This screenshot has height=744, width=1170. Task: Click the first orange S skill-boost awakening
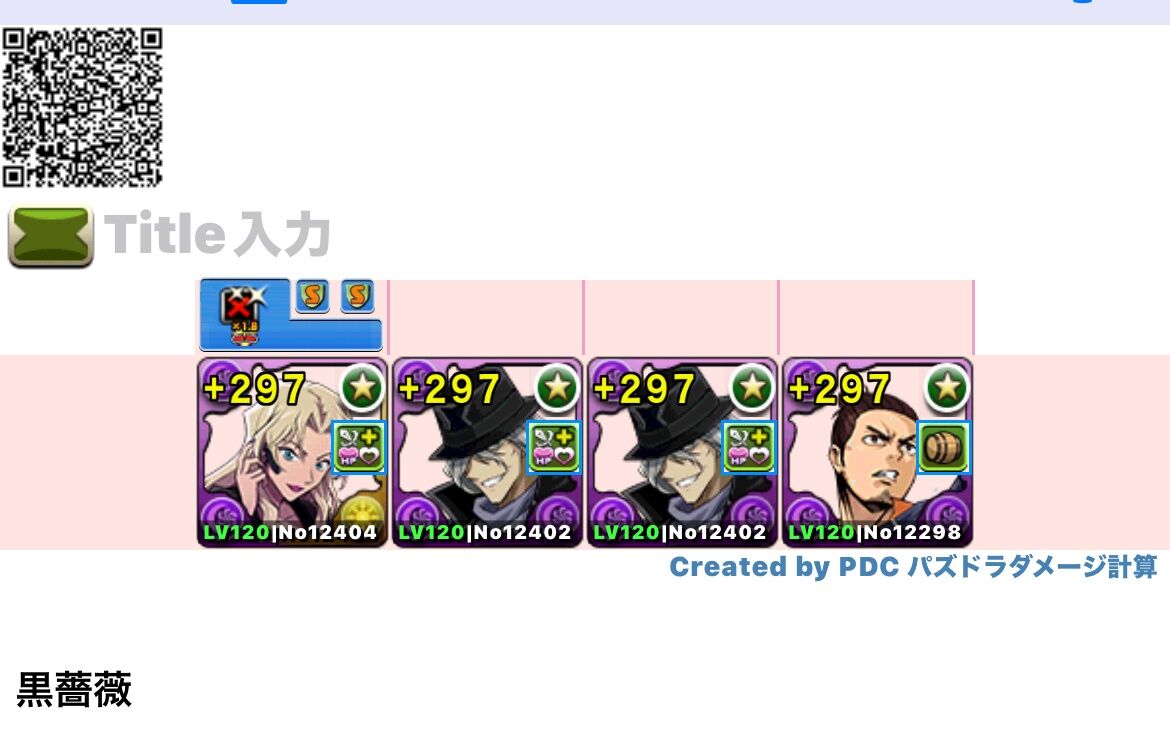coord(313,296)
